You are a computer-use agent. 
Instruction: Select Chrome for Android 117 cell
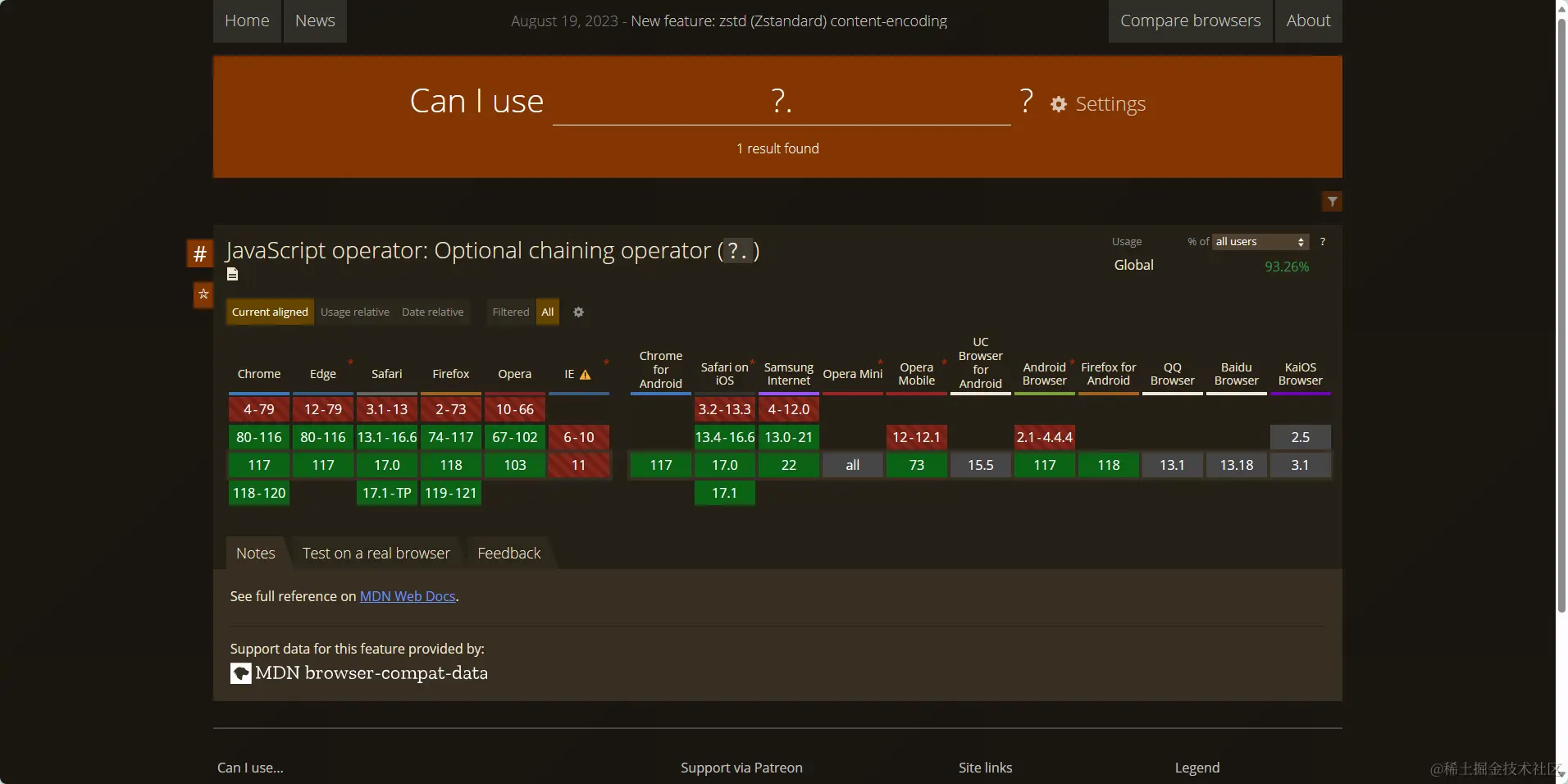(661, 465)
